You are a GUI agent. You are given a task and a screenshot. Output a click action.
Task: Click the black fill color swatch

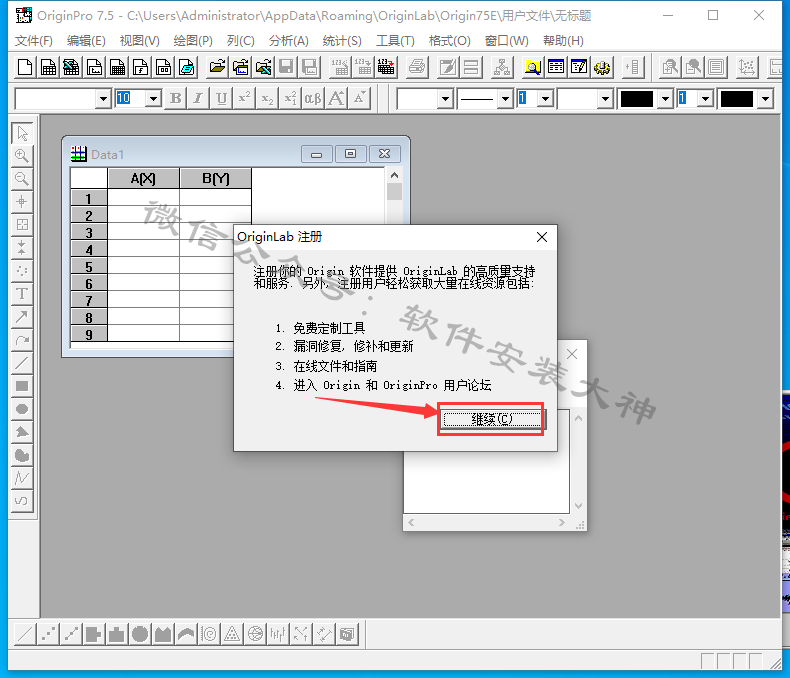(737, 99)
